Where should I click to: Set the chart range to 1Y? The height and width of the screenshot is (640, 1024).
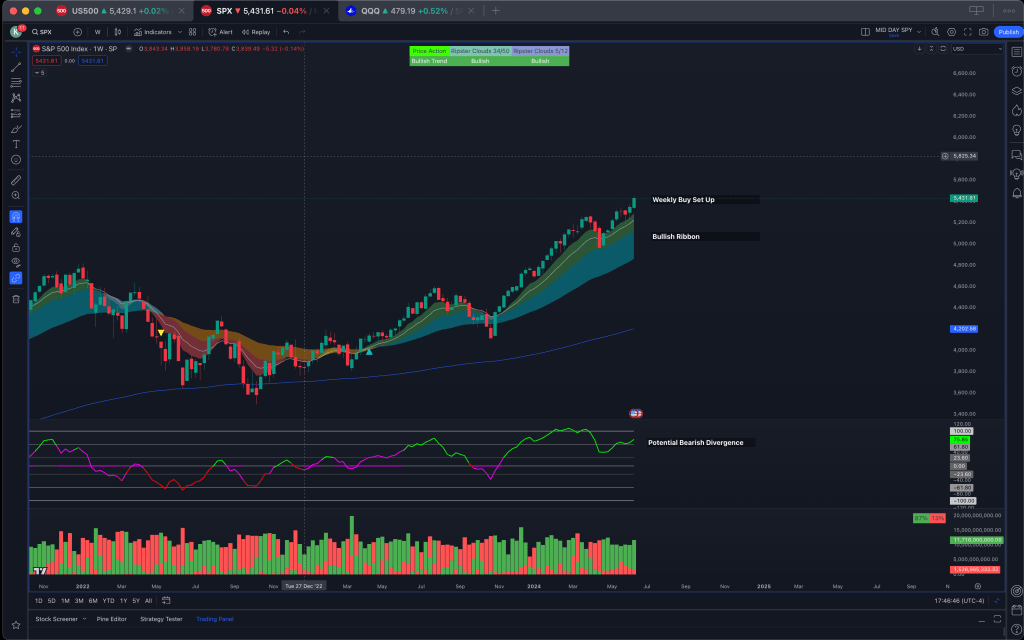coord(123,601)
